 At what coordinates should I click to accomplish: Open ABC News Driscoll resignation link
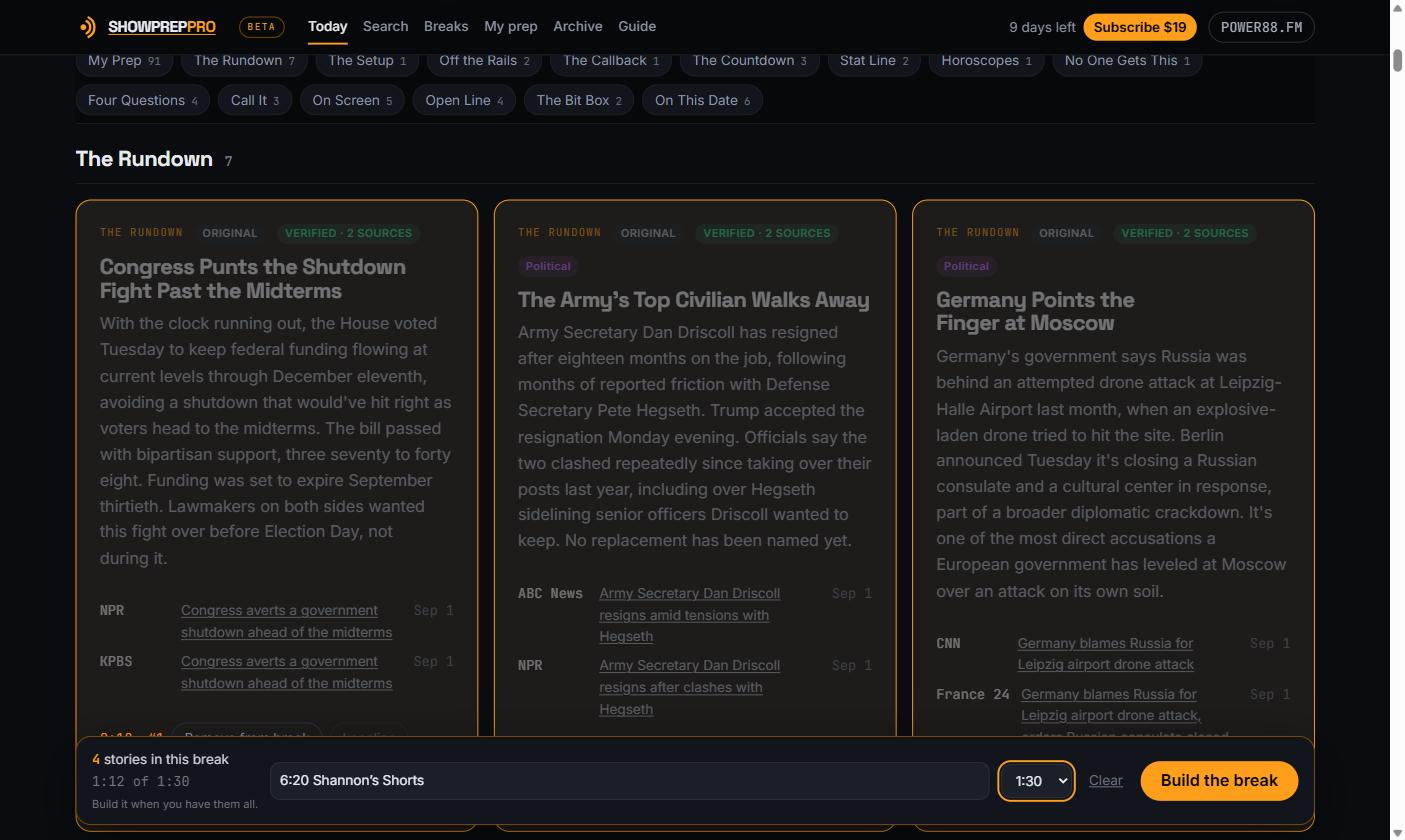click(x=689, y=615)
